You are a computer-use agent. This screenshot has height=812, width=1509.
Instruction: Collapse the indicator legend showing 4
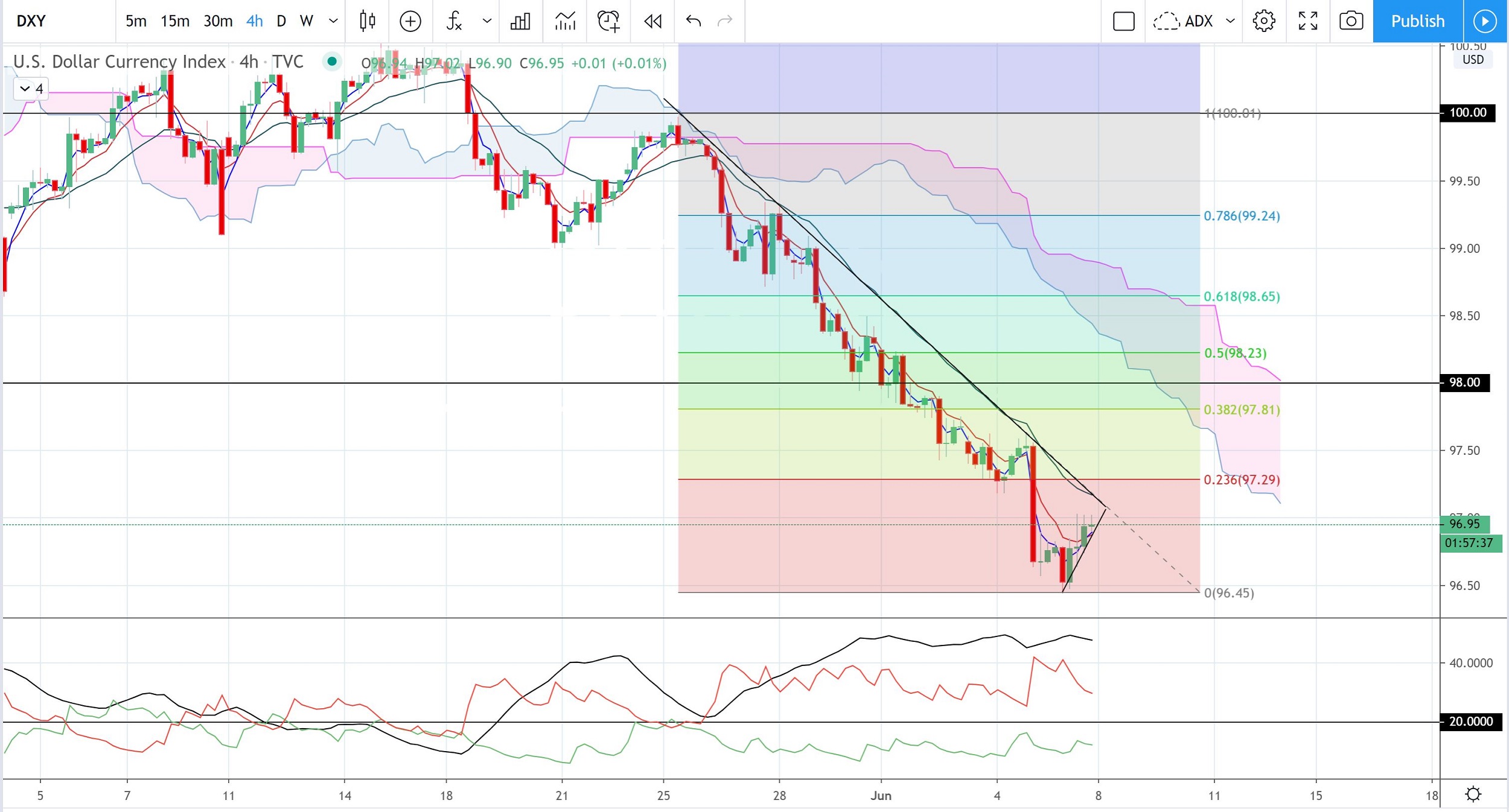pyautogui.click(x=31, y=89)
